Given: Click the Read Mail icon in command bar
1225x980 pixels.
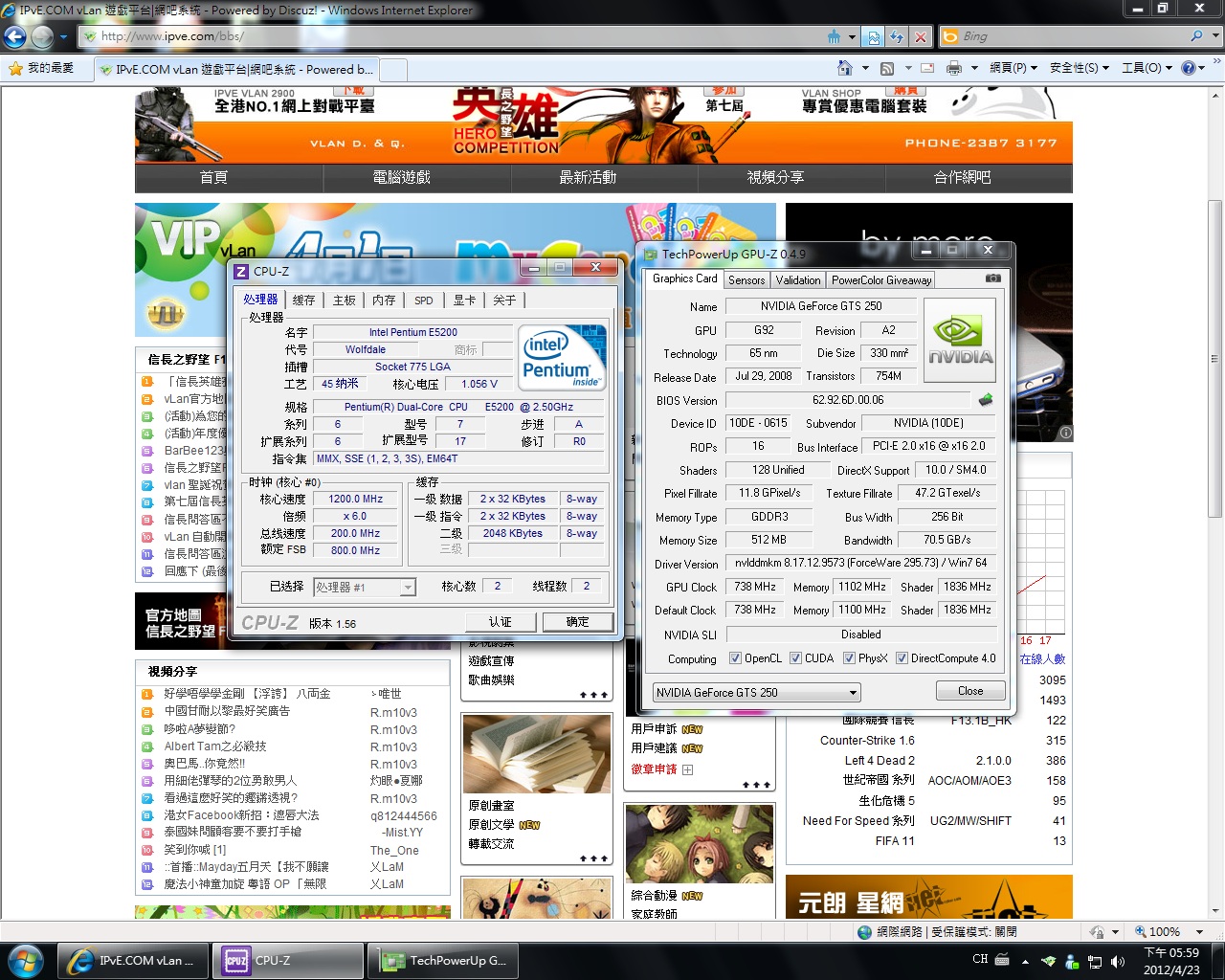Looking at the screenshot, I should [927, 68].
